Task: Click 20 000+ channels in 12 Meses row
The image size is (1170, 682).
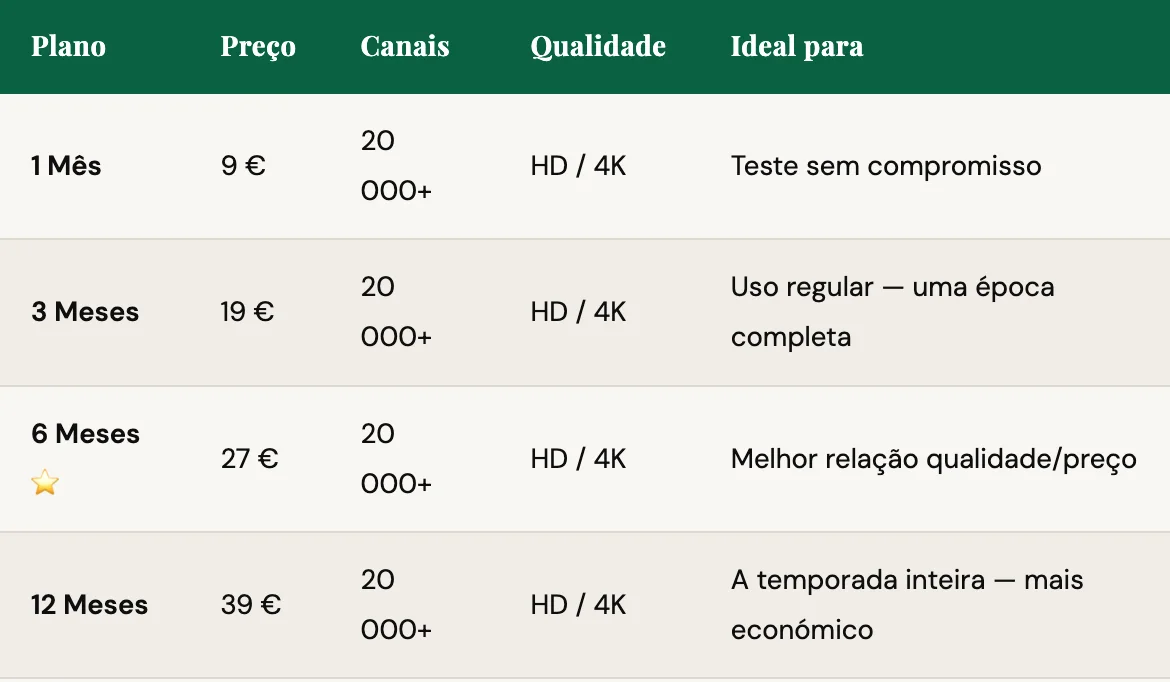Action: pyautogui.click(x=396, y=605)
